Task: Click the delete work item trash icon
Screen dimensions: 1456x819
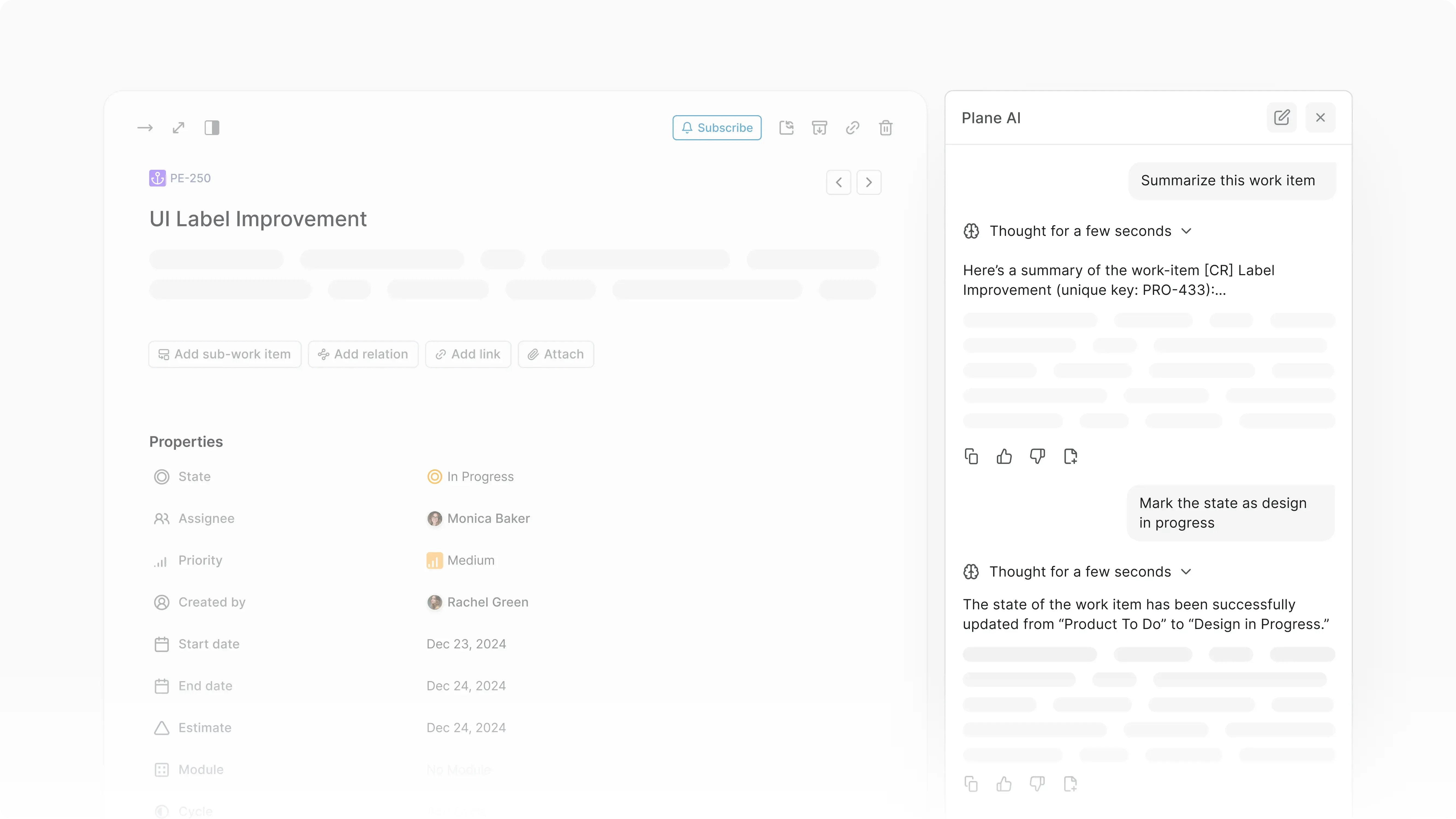Action: [886, 128]
